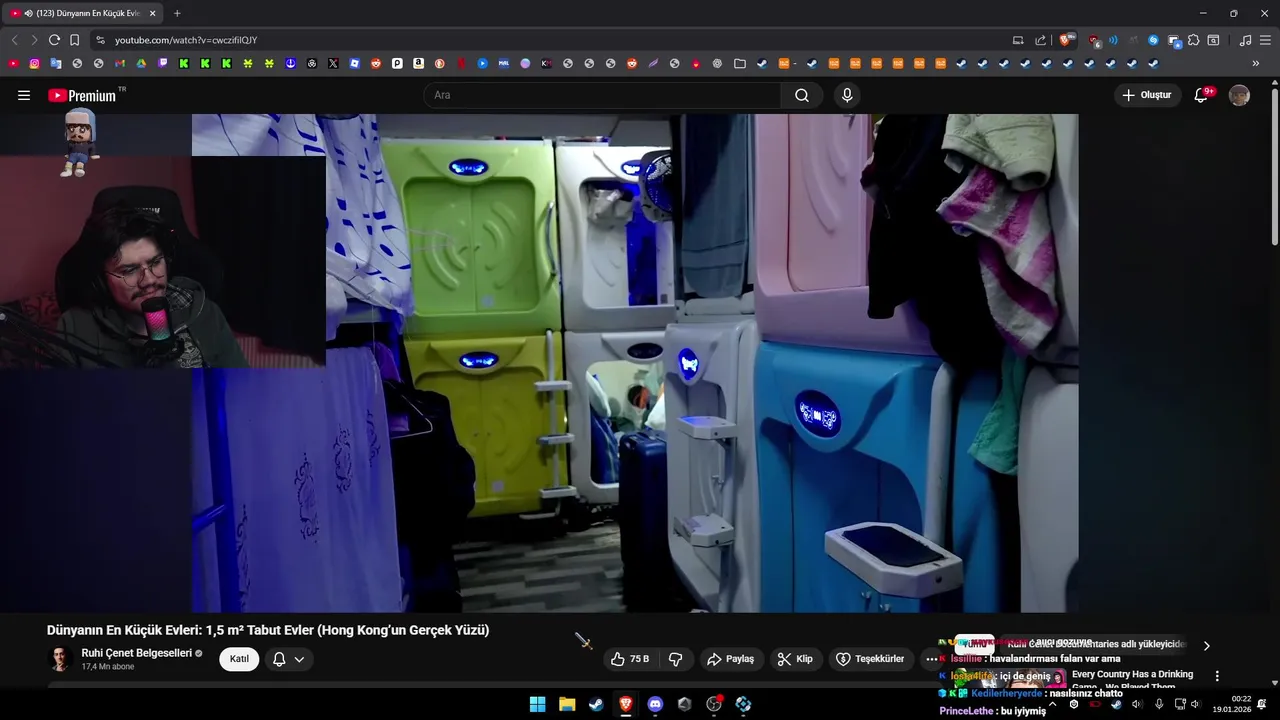Click the page vertical scrollbar
This screenshot has width=1280, height=720.
1274,165
